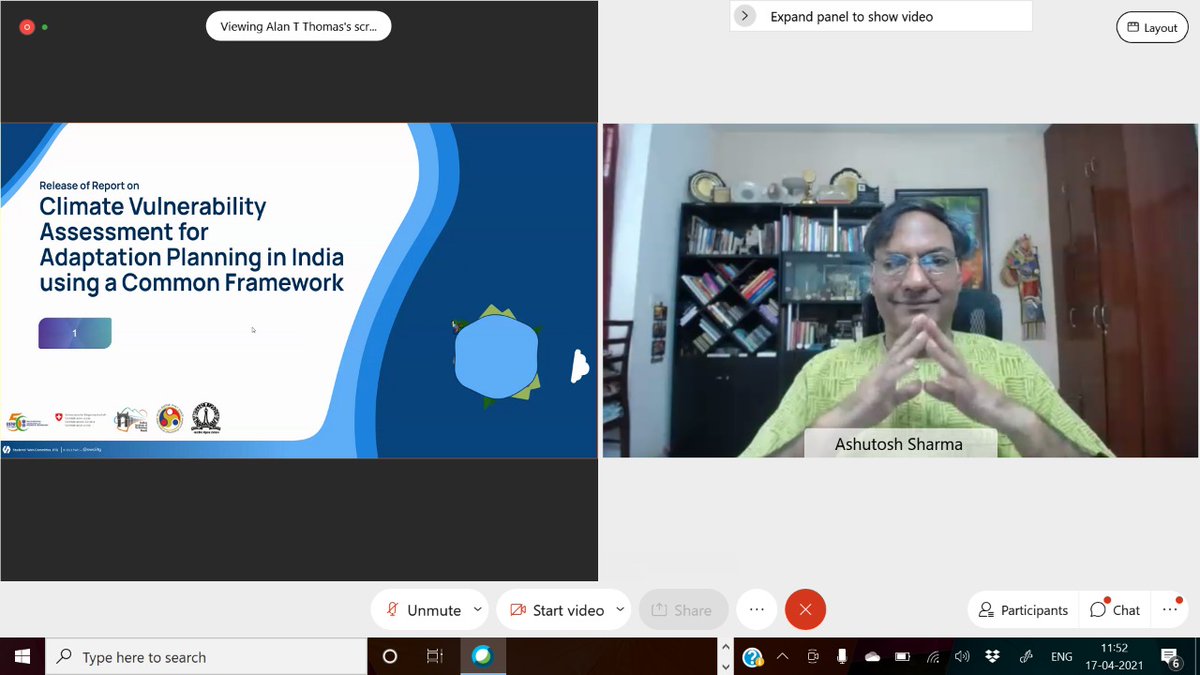Select Ashutosh Sharma's video tile
The width and height of the screenshot is (1200, 675).
900,290
